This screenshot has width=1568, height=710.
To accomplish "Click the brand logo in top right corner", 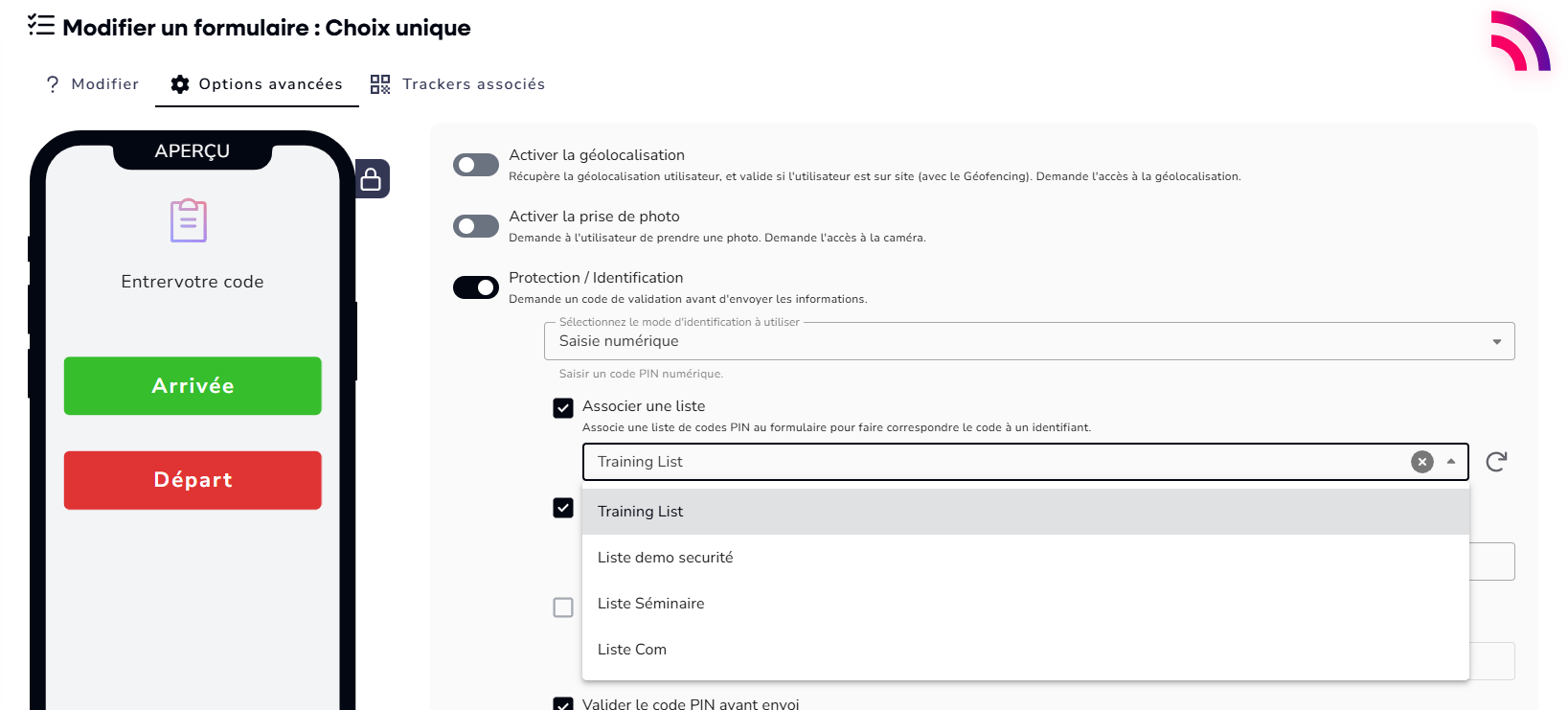I will pyautogui.click(x=1520, y=41).
